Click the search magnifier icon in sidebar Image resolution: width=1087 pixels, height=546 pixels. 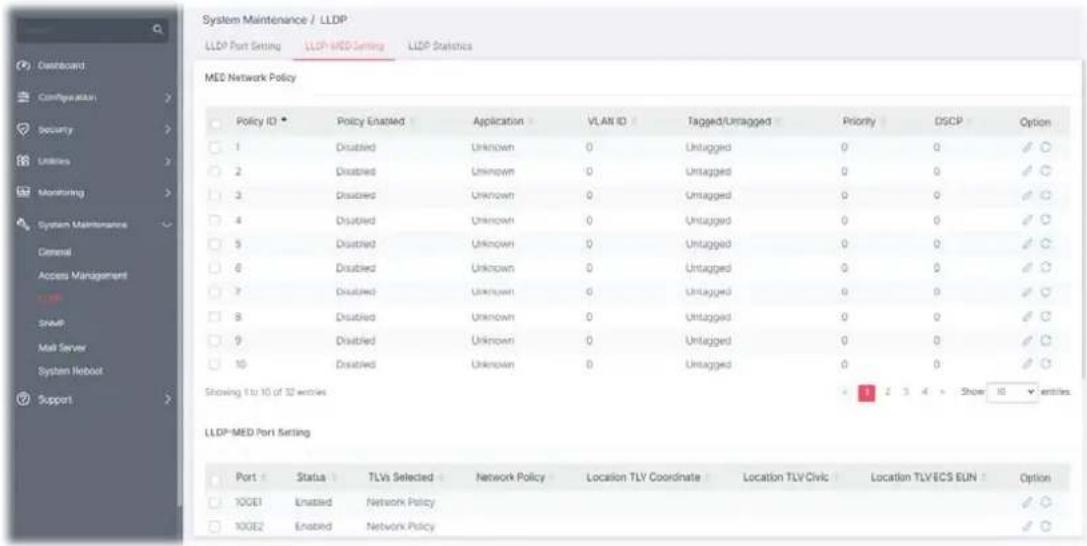158,30
